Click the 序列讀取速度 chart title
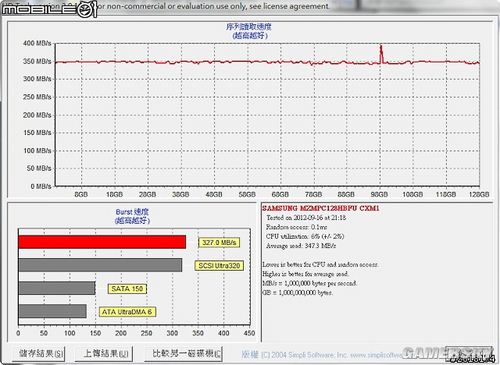500x365 pixels. [x=249, y=27]
